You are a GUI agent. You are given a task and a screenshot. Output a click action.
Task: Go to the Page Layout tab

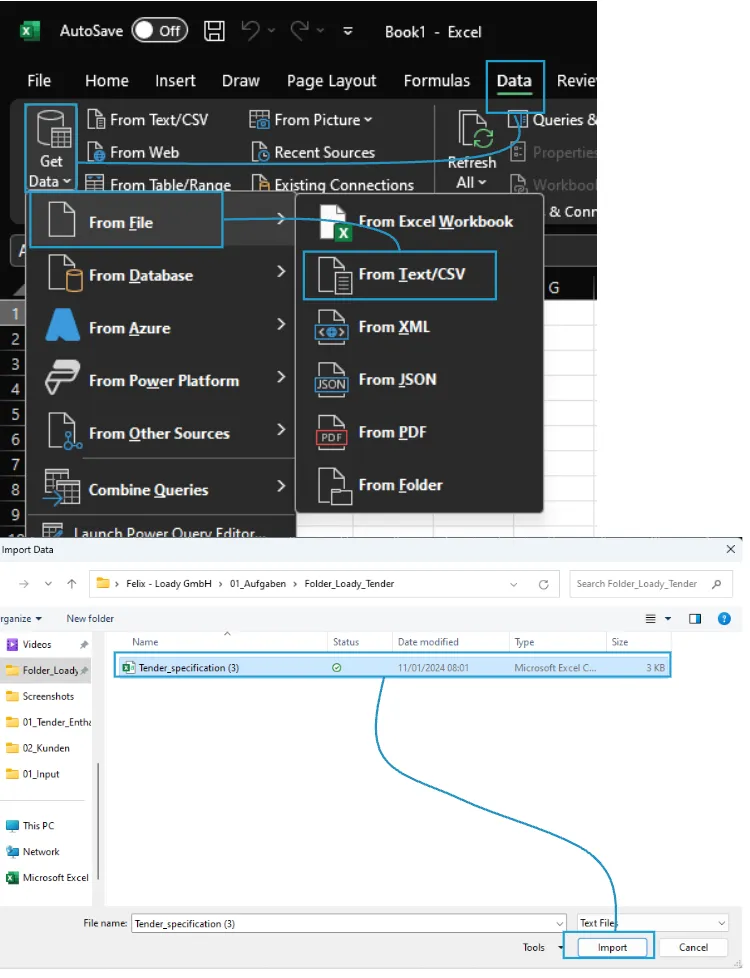click(331, 81)
